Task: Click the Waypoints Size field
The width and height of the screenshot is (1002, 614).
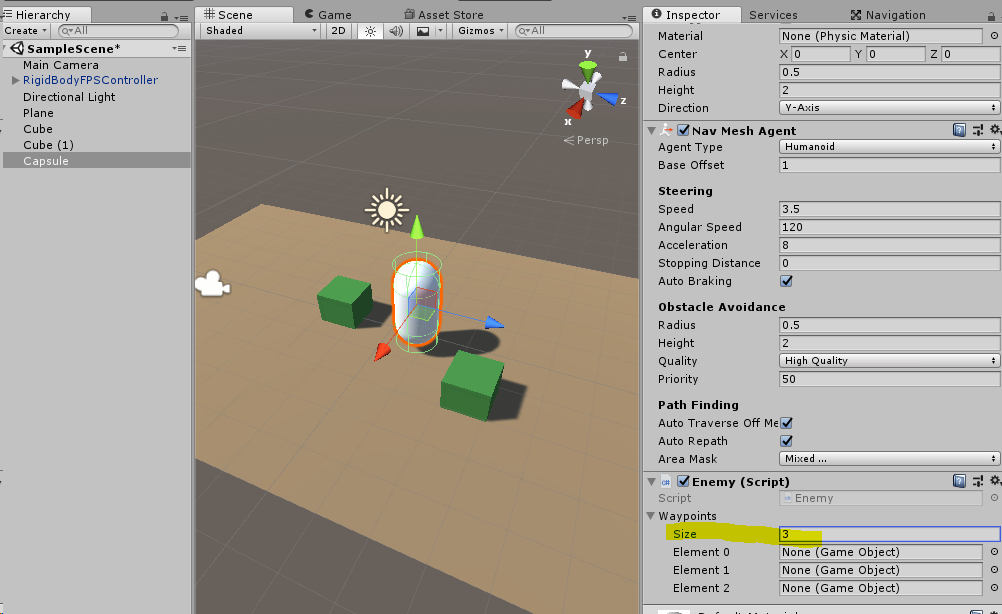Action: coord(889,534)
